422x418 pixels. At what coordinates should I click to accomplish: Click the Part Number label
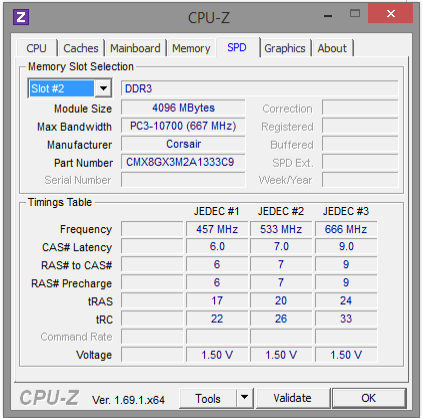[x=83, y=163]
